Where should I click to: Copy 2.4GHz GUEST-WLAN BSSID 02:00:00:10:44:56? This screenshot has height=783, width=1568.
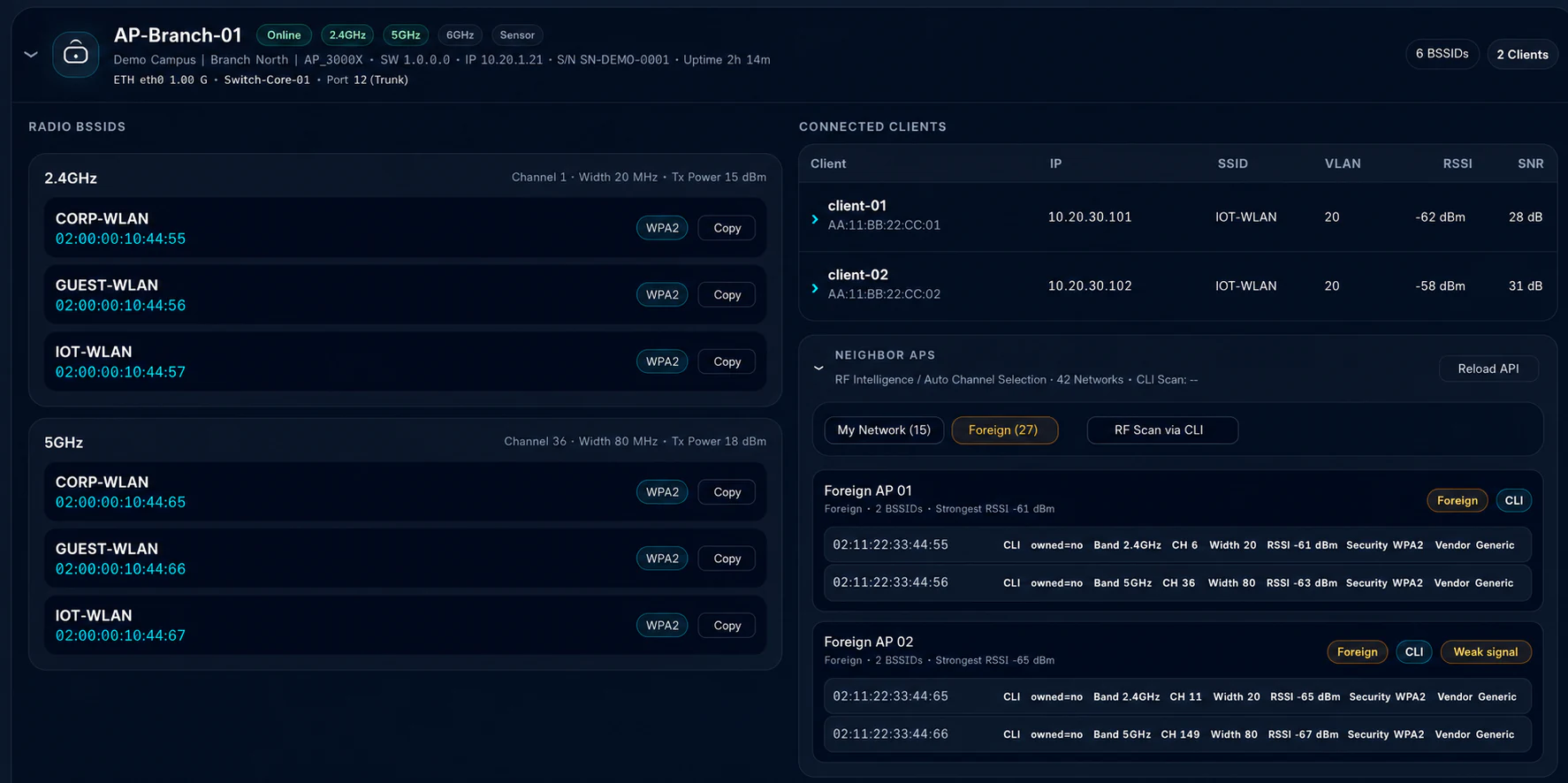pyautogui.click(x=727, y=294)
